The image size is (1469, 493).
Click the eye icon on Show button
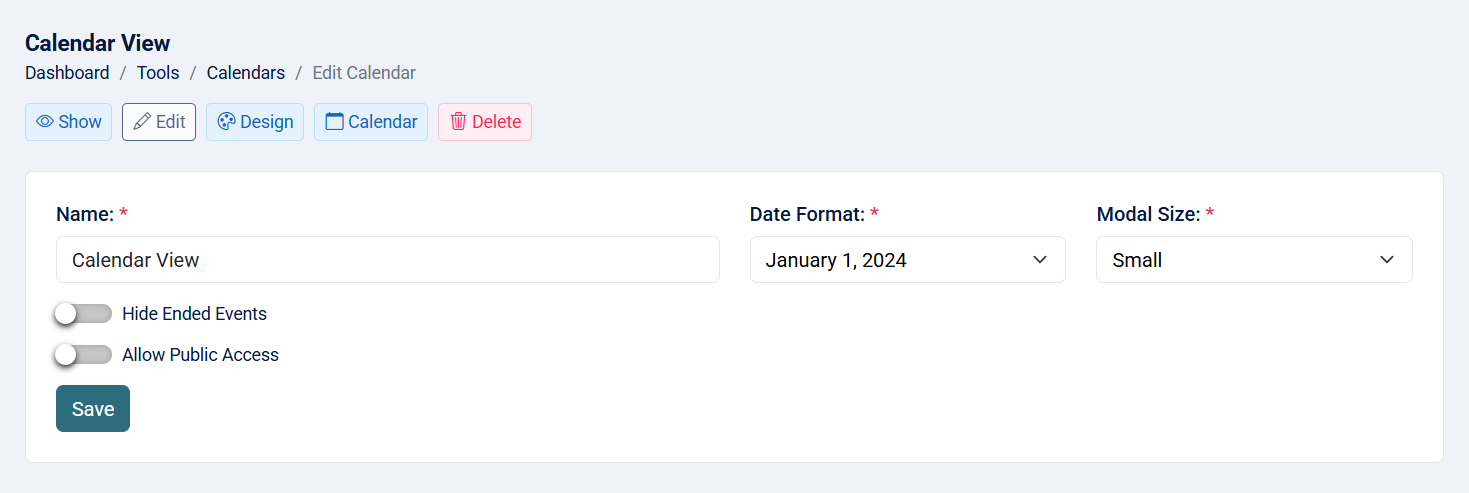click(x=45, y=122)
